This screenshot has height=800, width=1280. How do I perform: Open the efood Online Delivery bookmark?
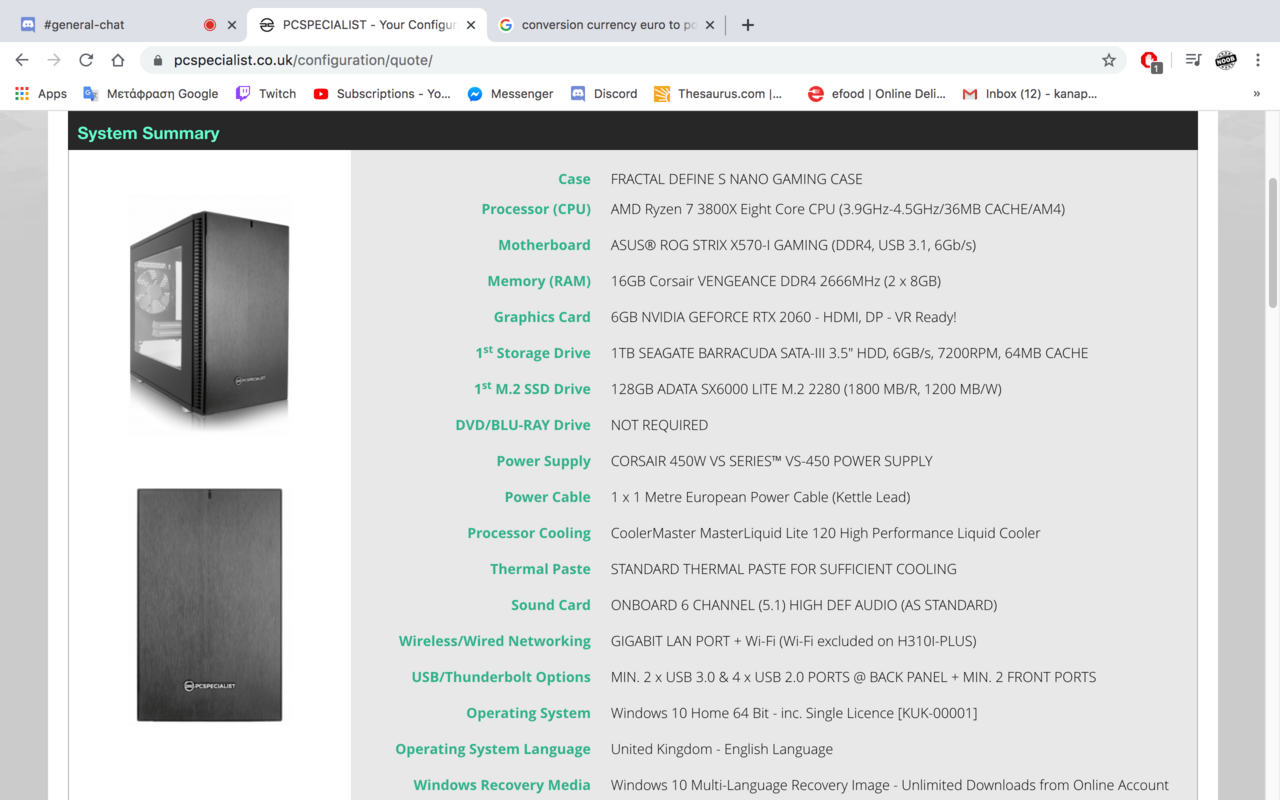(876, 93)
